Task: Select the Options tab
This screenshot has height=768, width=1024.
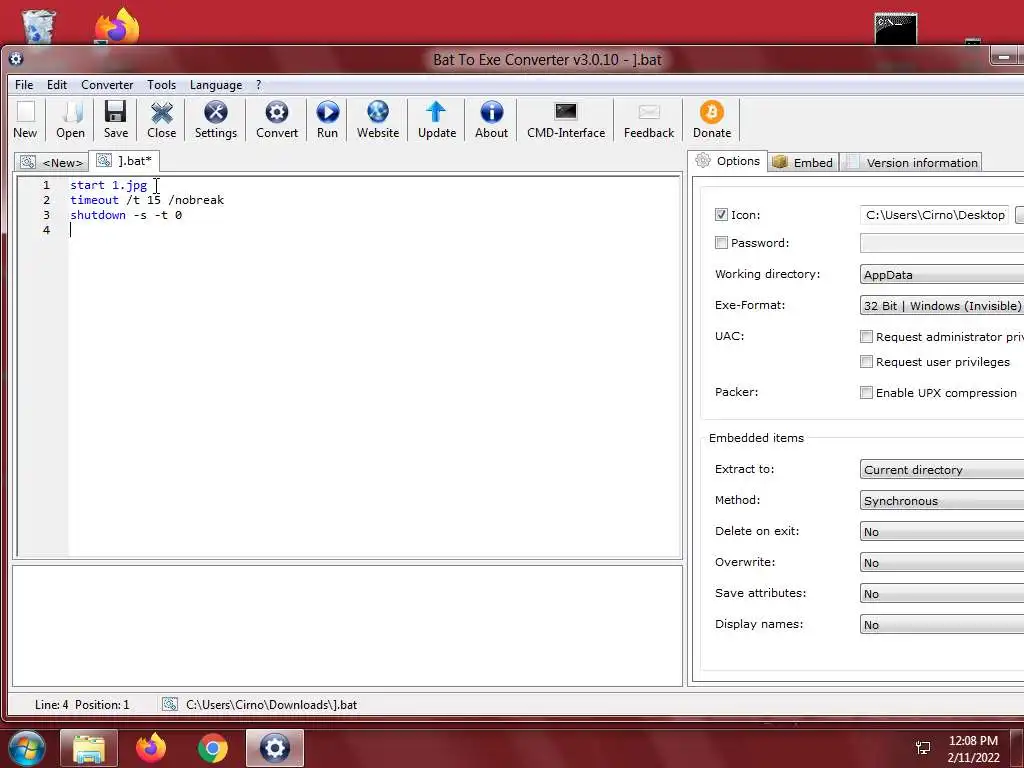Action: (728, 161)
